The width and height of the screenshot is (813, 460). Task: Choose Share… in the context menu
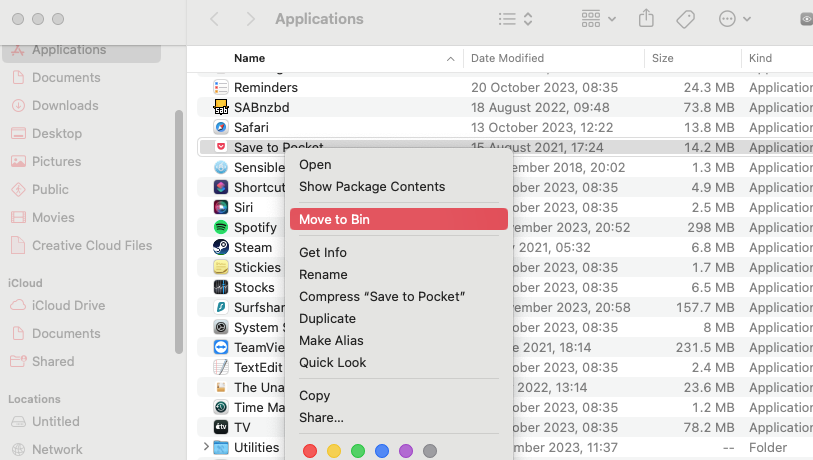(x=398, y=417)
